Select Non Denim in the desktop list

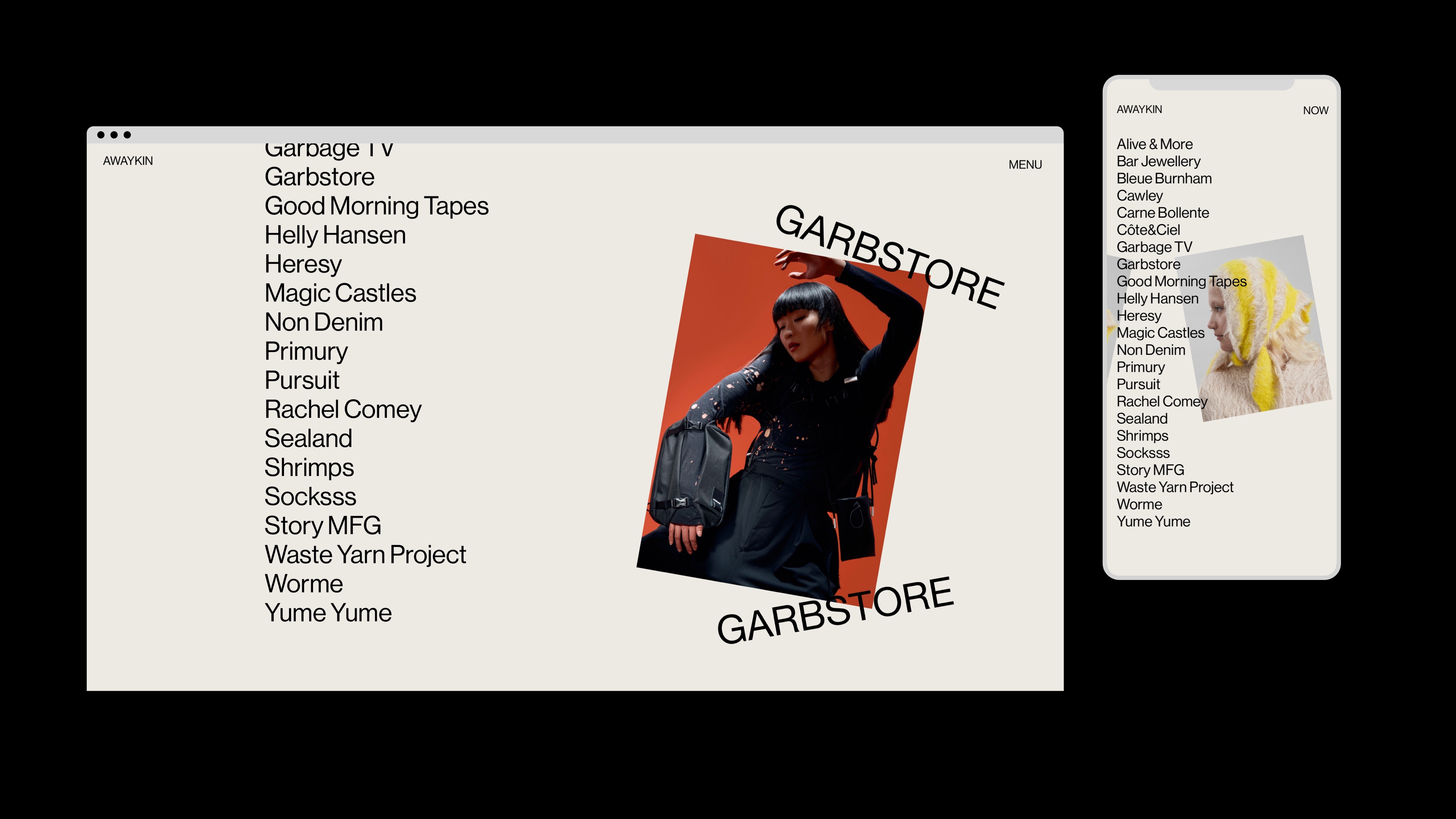click(324, 322)
